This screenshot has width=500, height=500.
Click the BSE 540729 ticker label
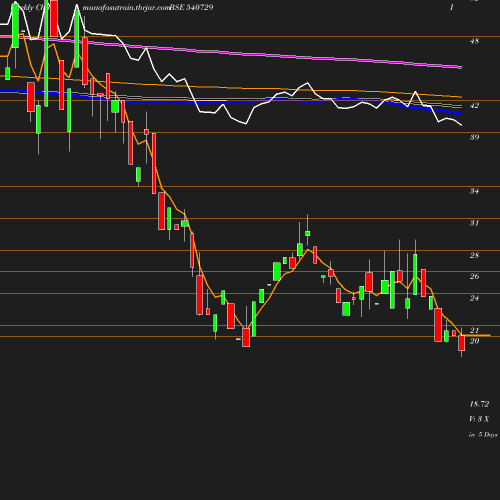click(x=191, y=7)
